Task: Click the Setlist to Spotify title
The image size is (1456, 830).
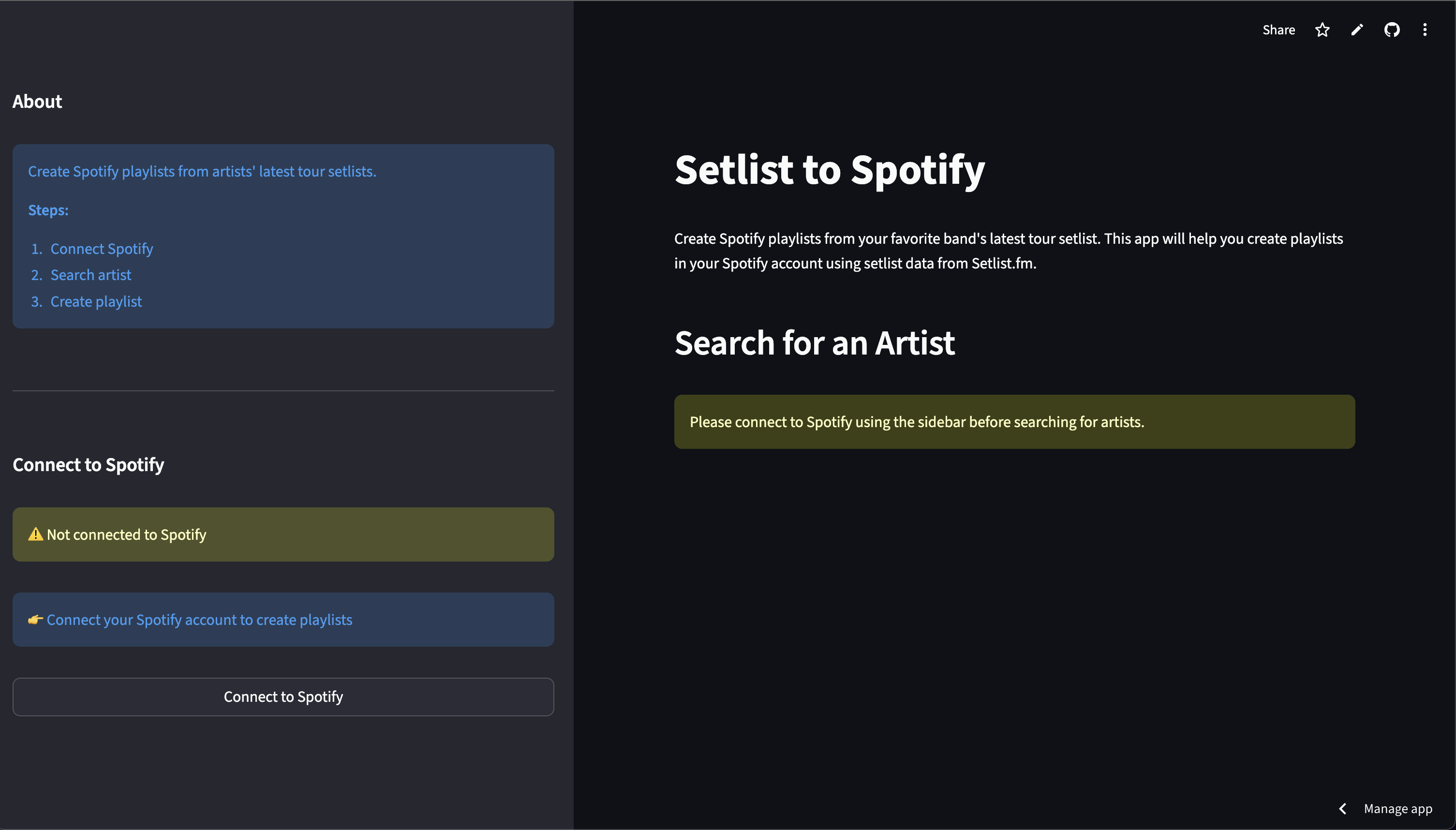Action: (x=830, y=170)
